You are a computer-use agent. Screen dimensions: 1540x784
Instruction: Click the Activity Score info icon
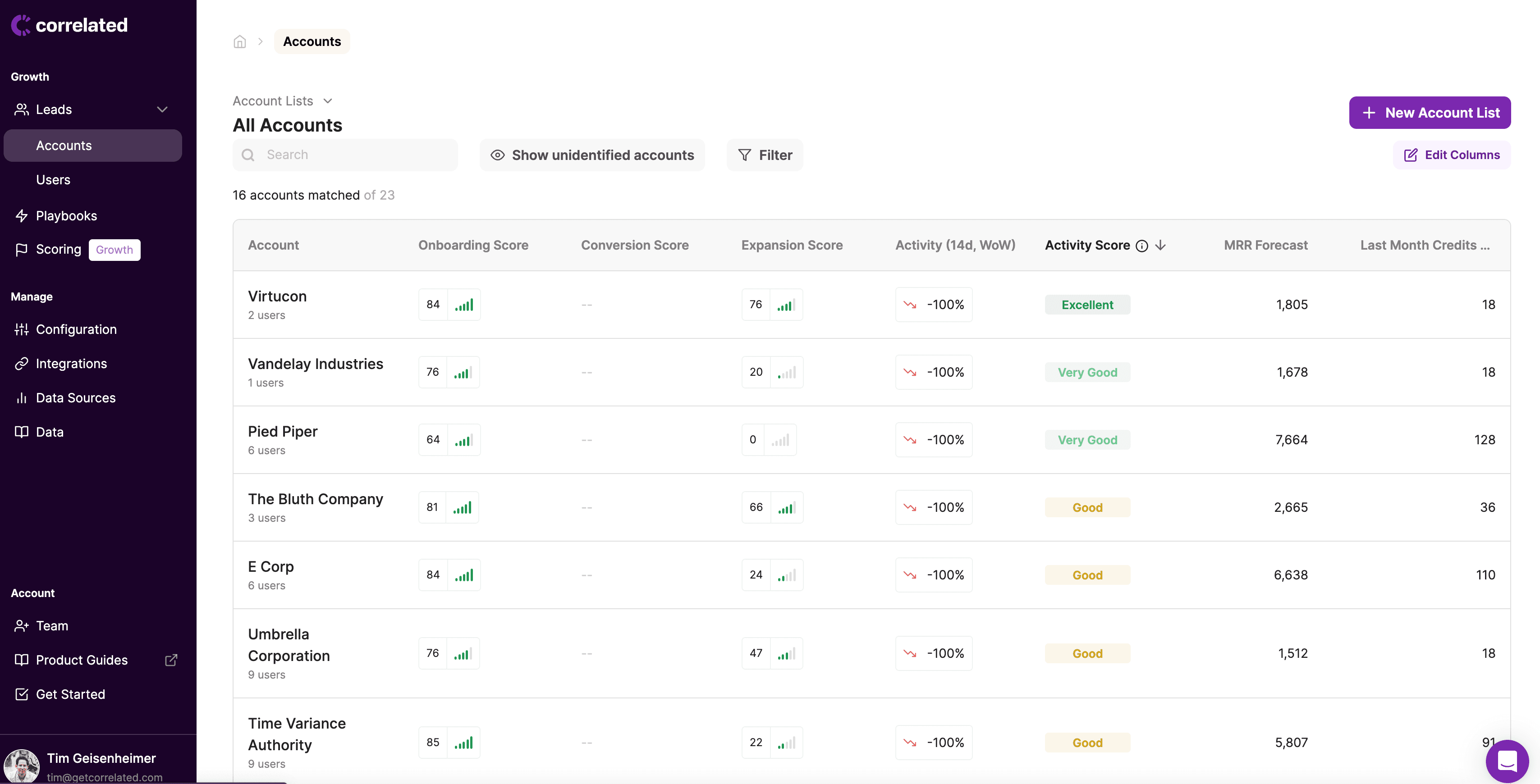[1142, 246]
